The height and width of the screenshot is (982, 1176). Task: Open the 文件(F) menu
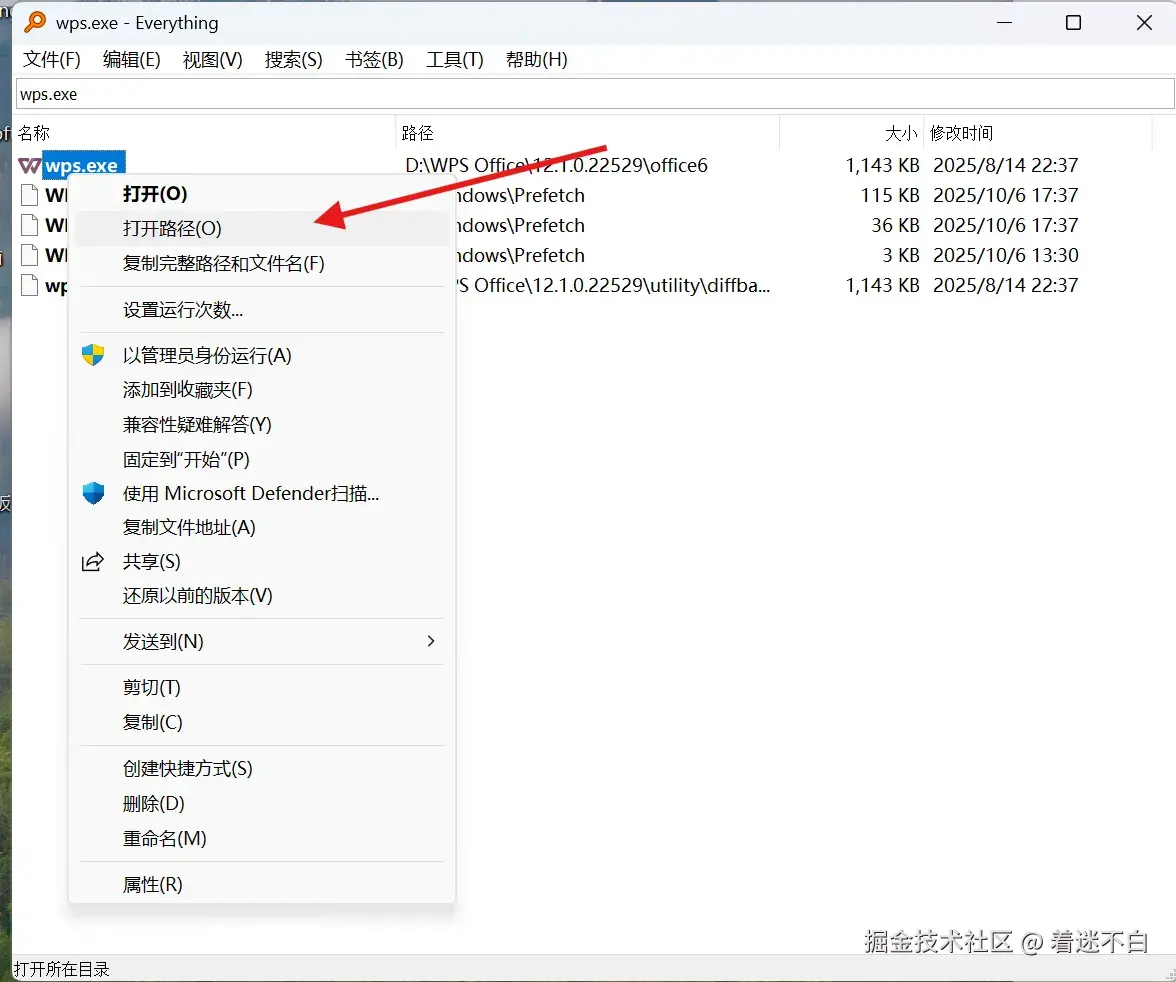coord(52,59)
